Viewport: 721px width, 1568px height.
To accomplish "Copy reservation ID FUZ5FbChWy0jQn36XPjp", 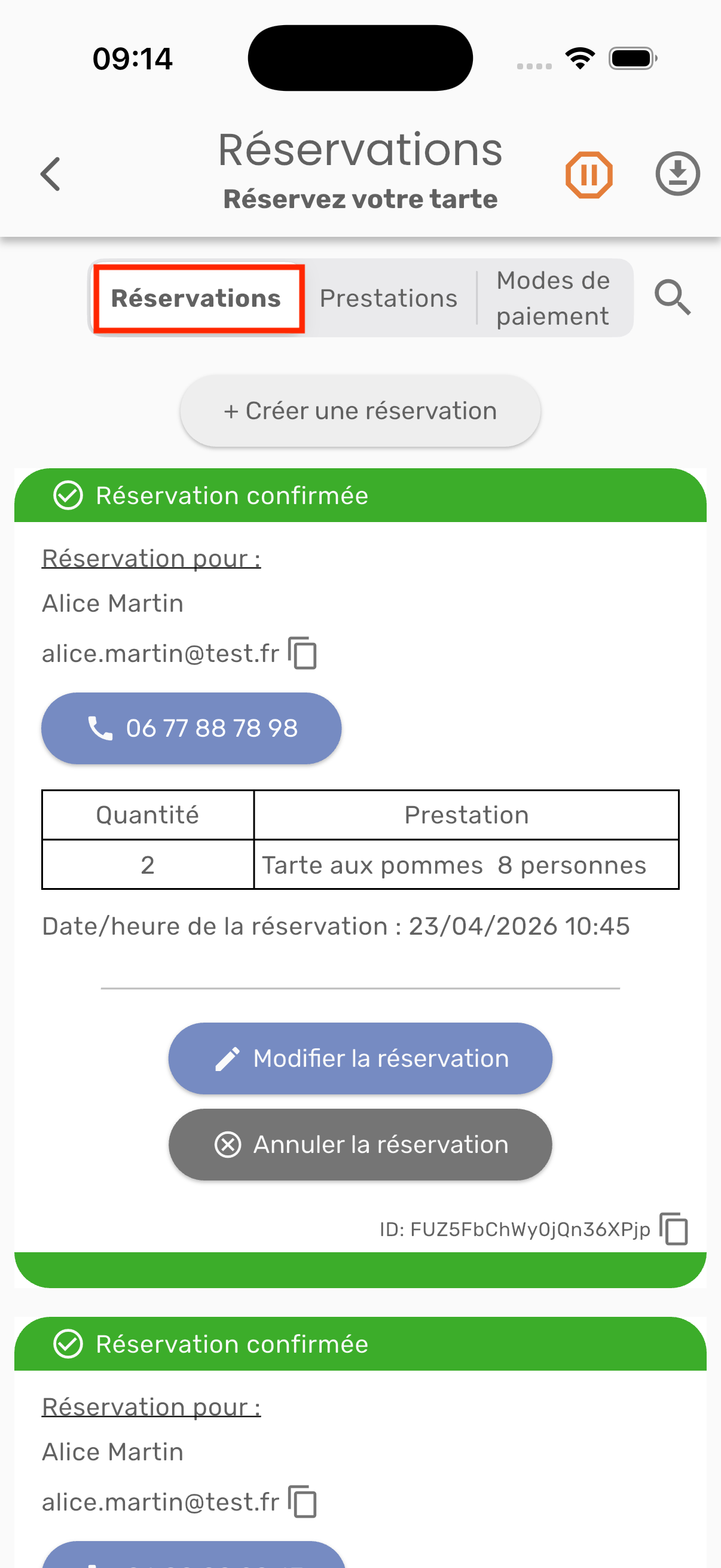I will (x=674, y=1228).
